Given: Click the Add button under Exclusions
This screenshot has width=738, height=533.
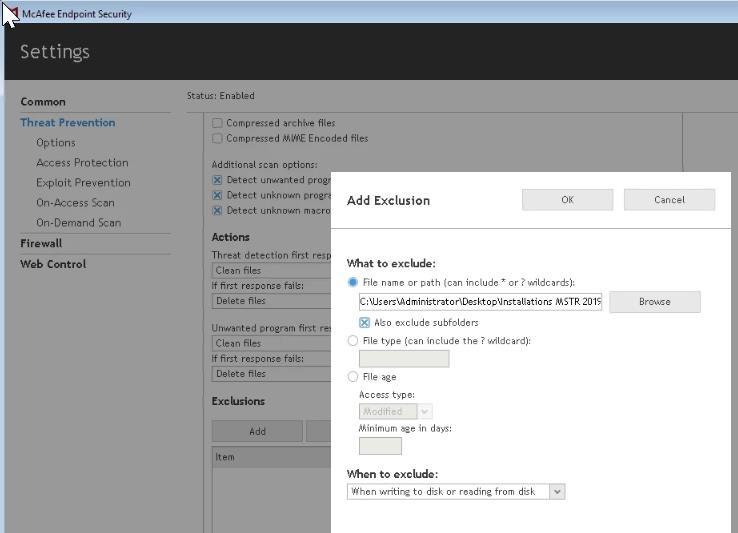Looking at the screenshot, I should (257, 431).
